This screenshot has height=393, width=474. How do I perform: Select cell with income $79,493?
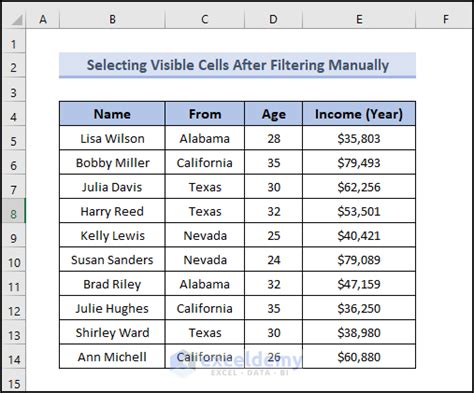coord(359,163)
